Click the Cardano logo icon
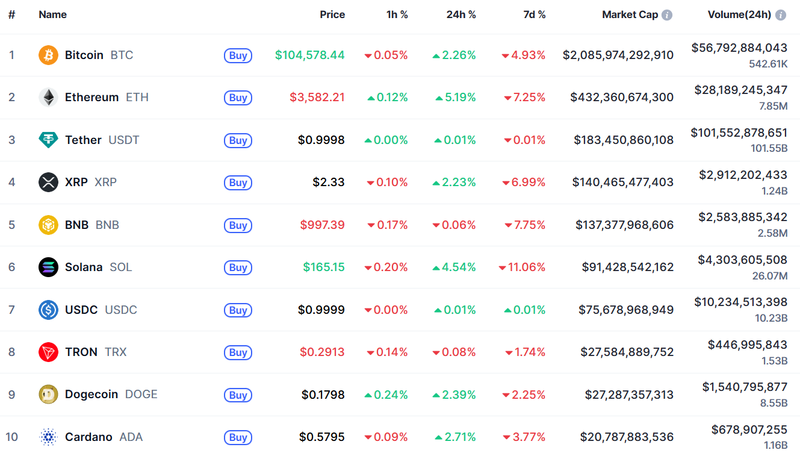This screenshot has height=456, width=800. (x=48, y=437)
